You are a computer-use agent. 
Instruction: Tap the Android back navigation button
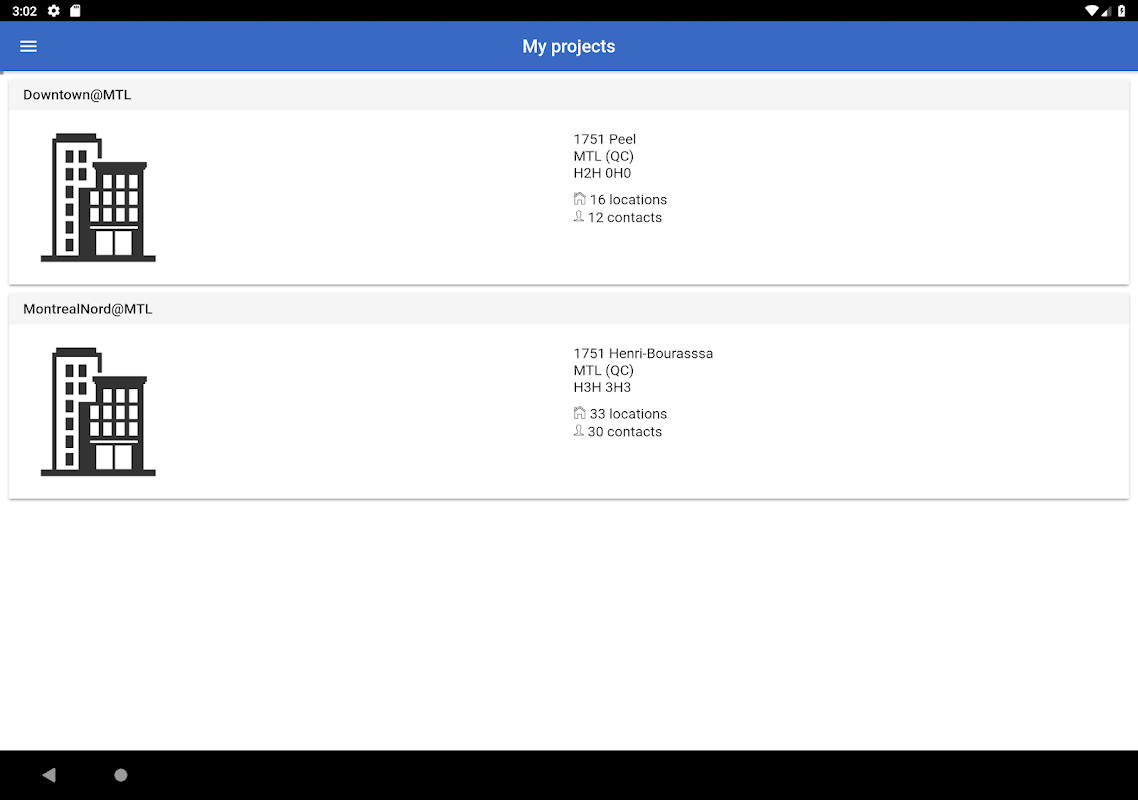click(49, 775)
